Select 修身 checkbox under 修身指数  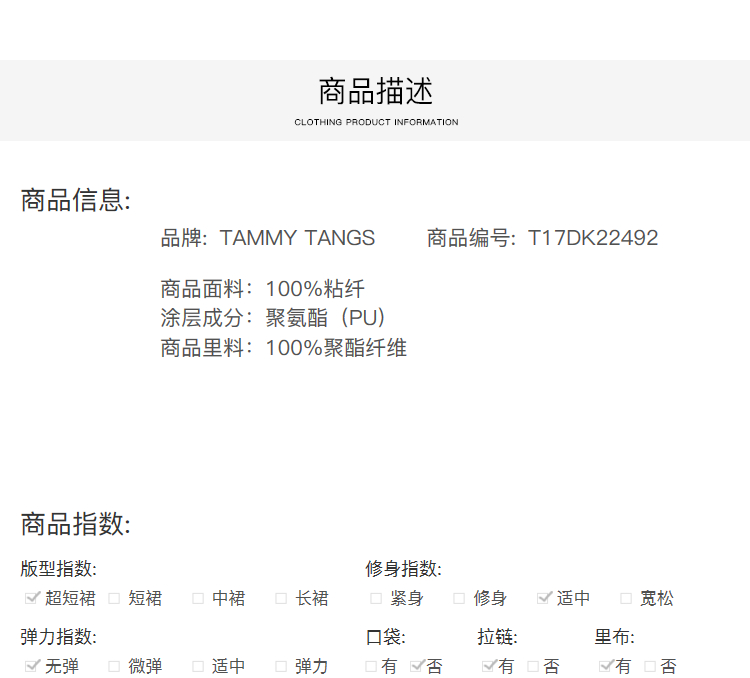(459, 598)
